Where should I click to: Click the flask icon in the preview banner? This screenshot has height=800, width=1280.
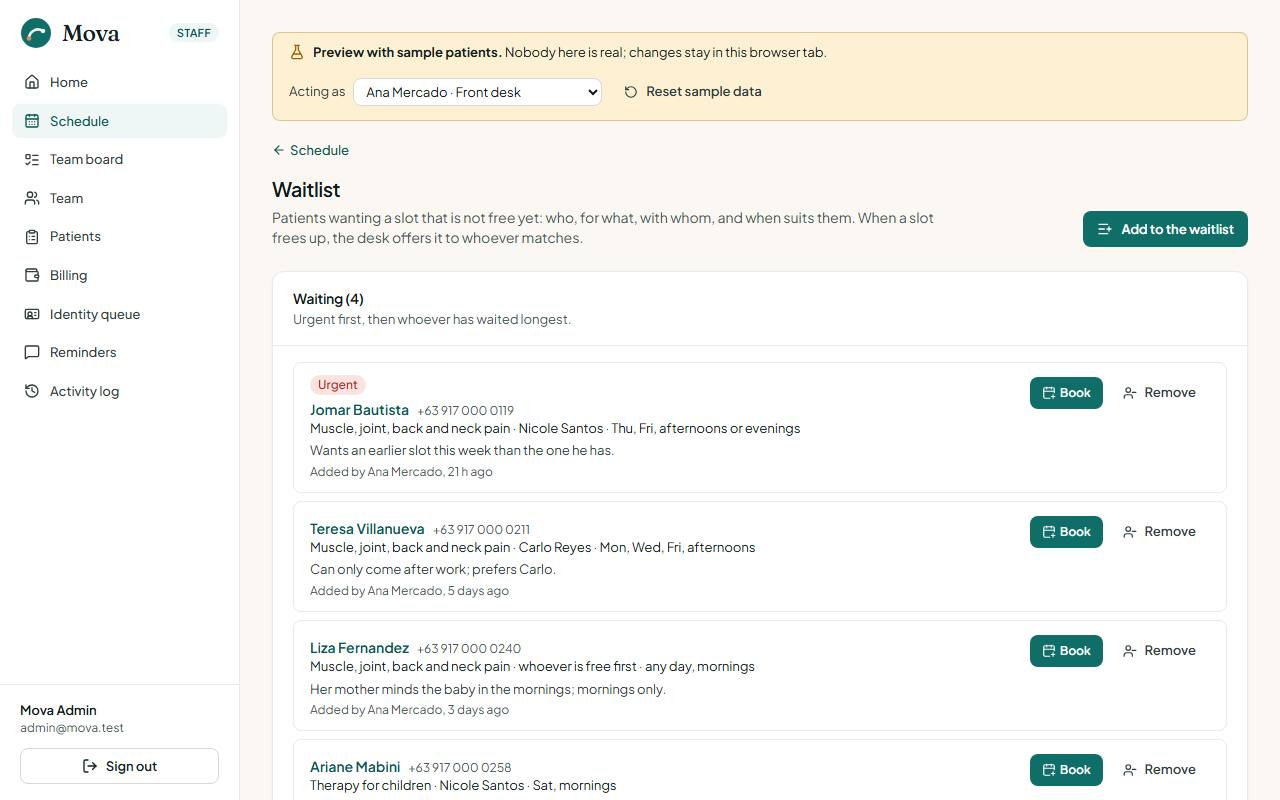(x=297, y=52)
